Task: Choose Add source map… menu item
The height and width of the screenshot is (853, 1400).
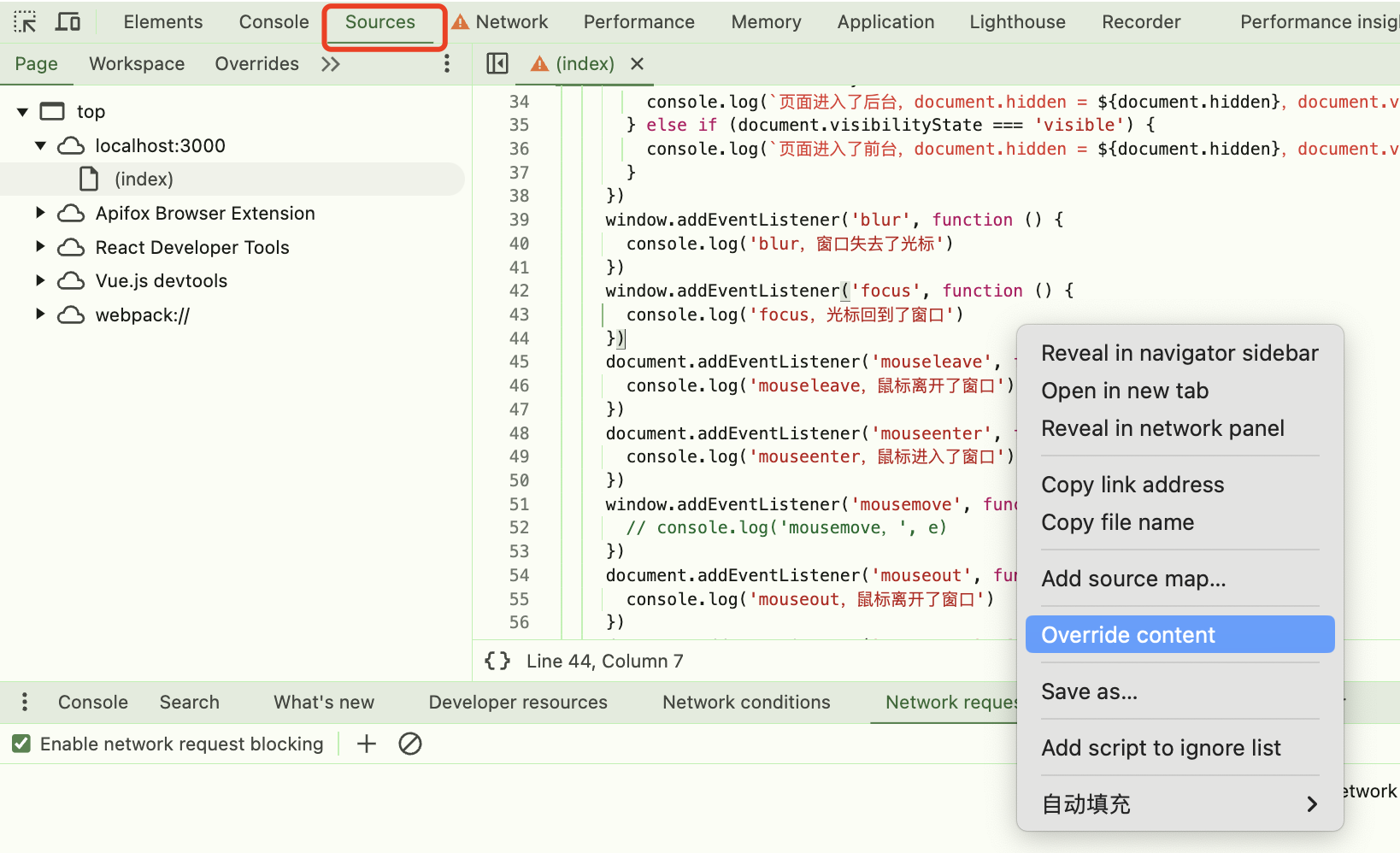Action: point(1179,579)
